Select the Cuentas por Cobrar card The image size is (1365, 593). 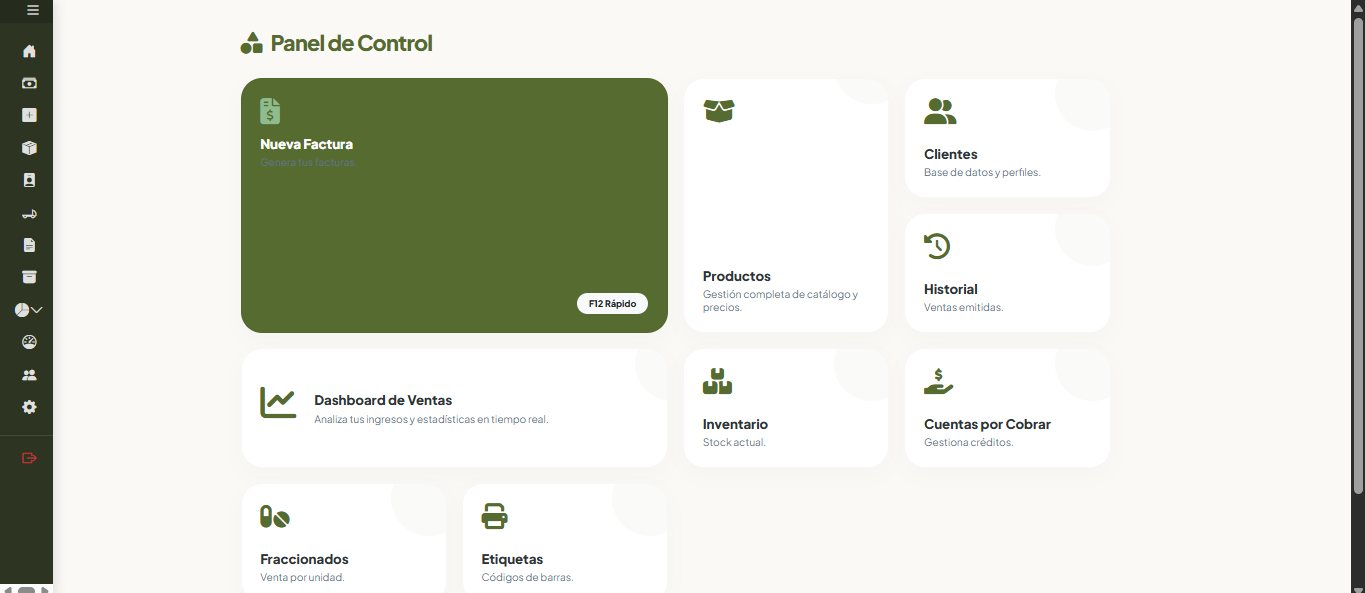pos(1007,408)
